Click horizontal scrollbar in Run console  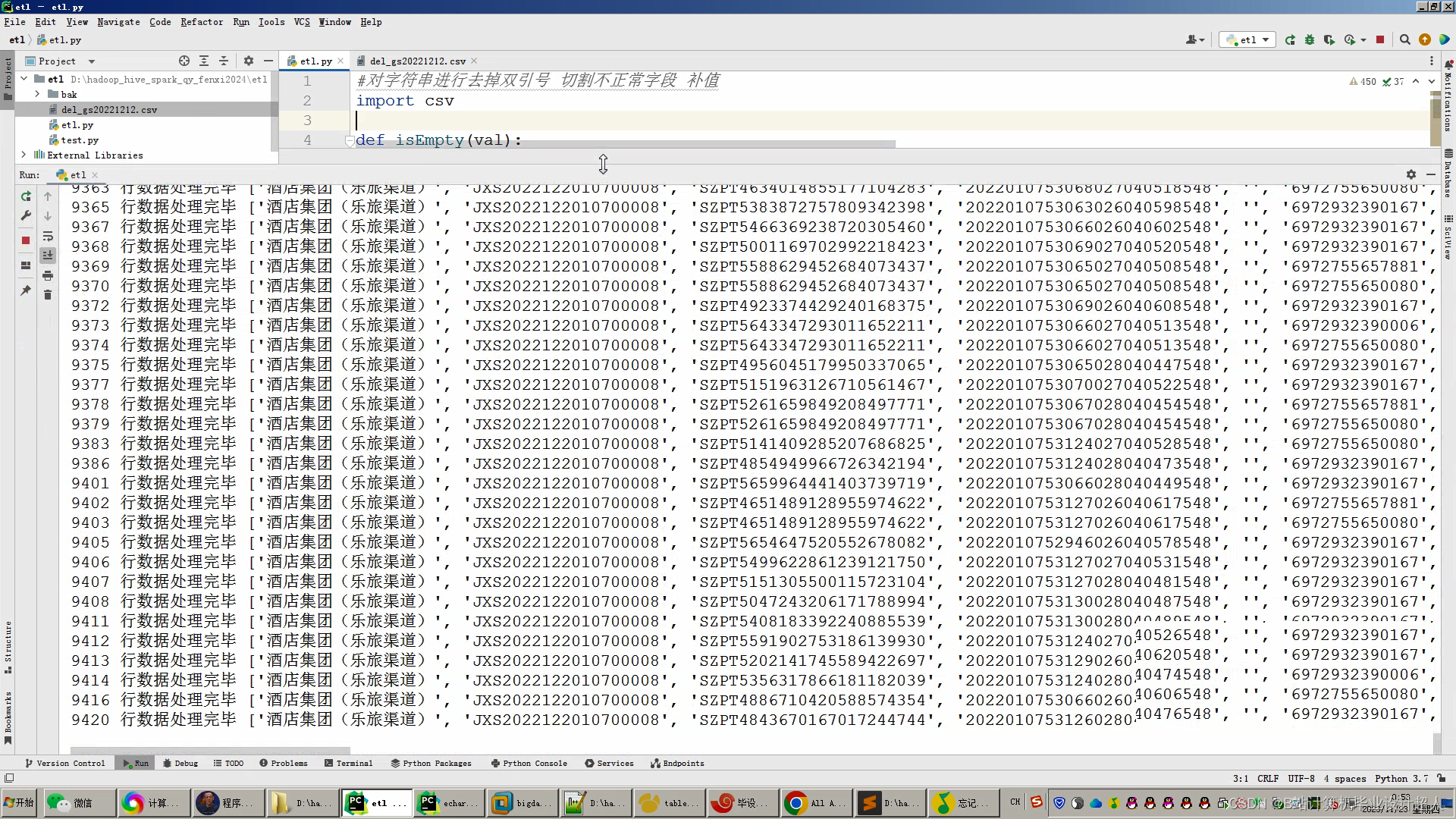coord(209,749)
